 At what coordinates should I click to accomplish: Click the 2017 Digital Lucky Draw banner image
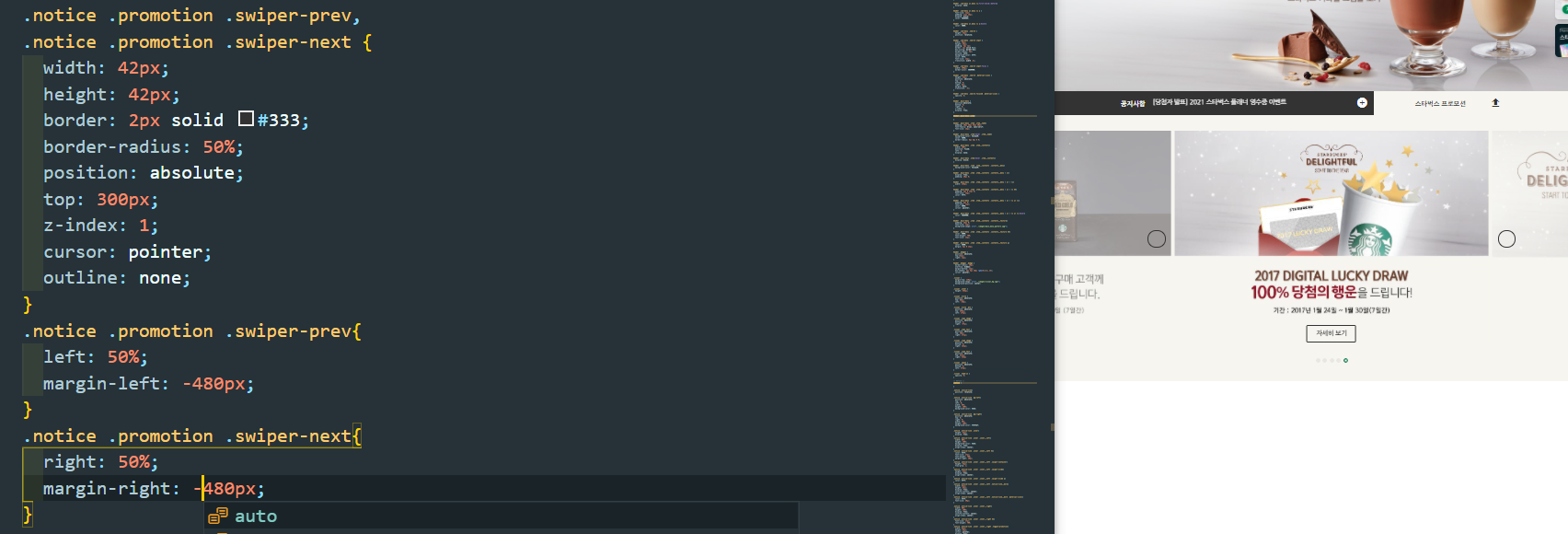[1331, 193]
